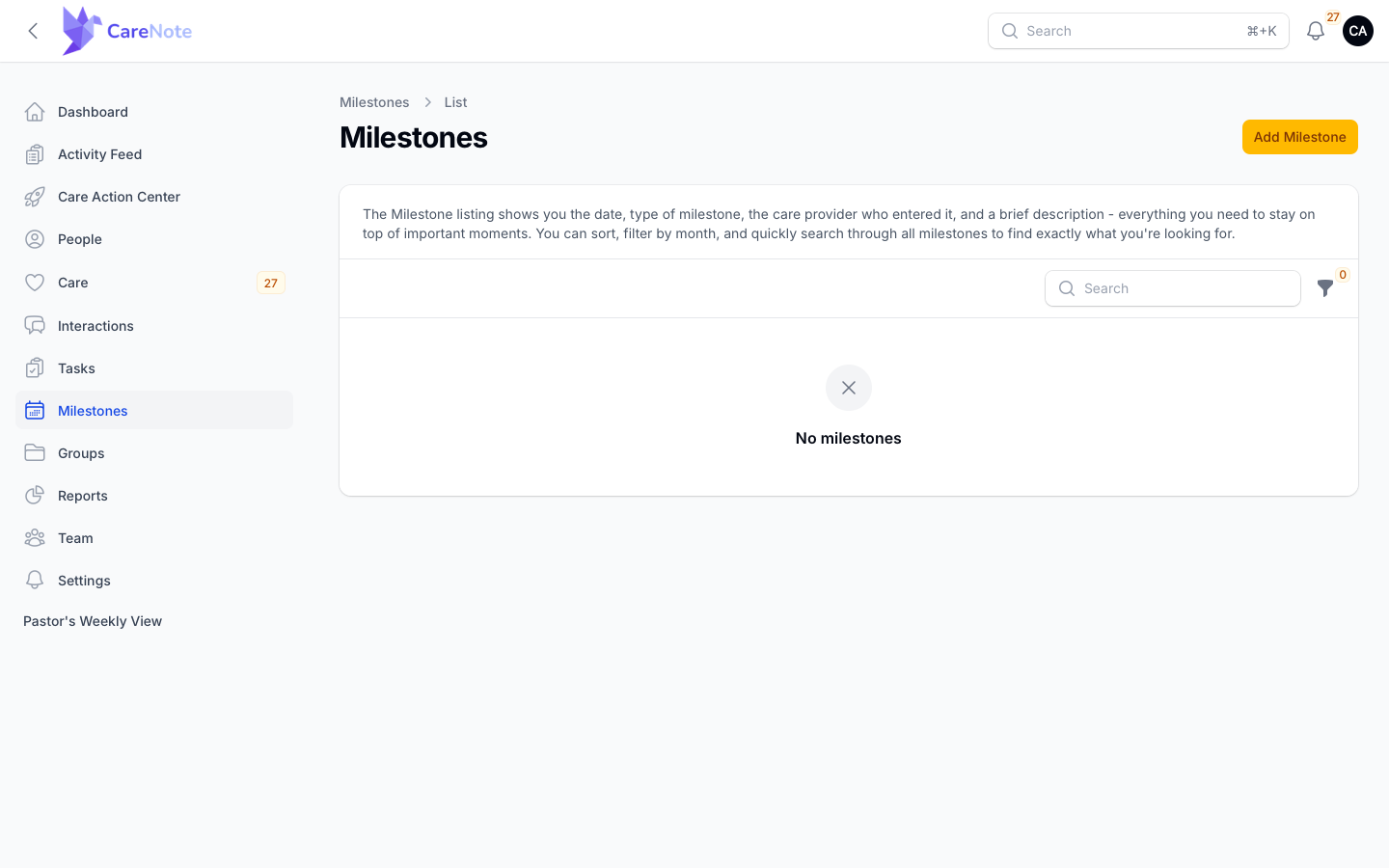Select People in the sidebar

[x=154, y=239]
